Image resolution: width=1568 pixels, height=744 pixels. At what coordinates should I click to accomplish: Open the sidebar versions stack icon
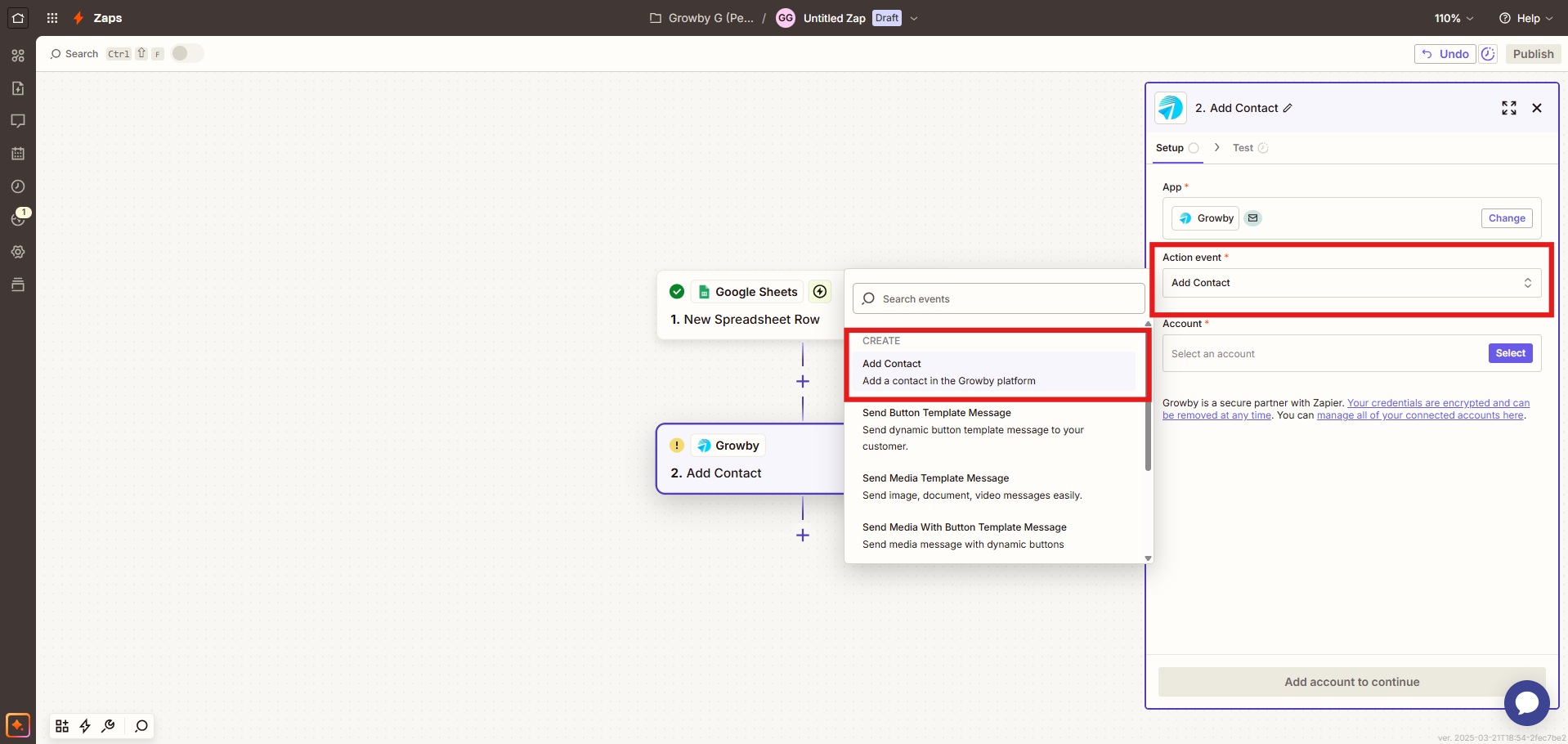click(18, 285)
